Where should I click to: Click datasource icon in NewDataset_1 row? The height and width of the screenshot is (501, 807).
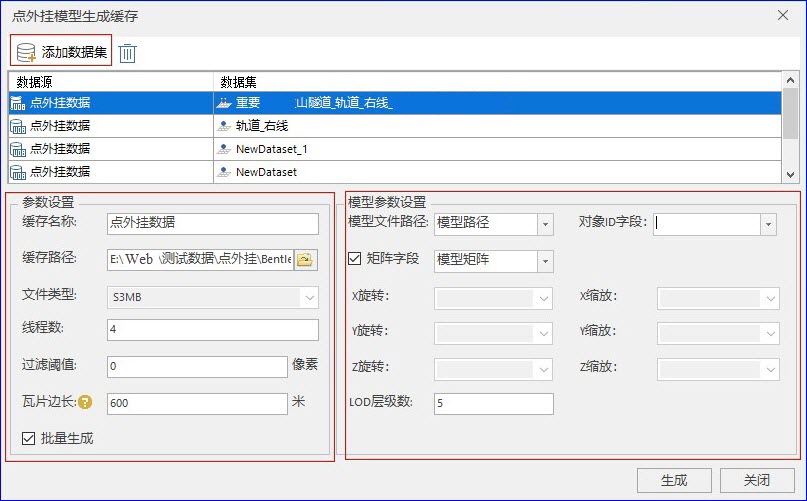click(18, 149)
